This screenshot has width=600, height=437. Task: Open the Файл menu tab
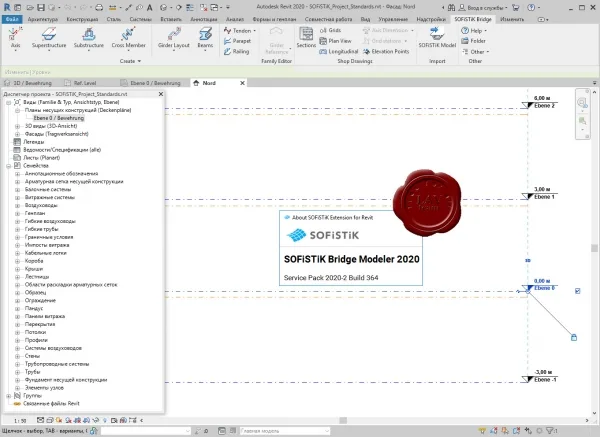tap(12, 19)
